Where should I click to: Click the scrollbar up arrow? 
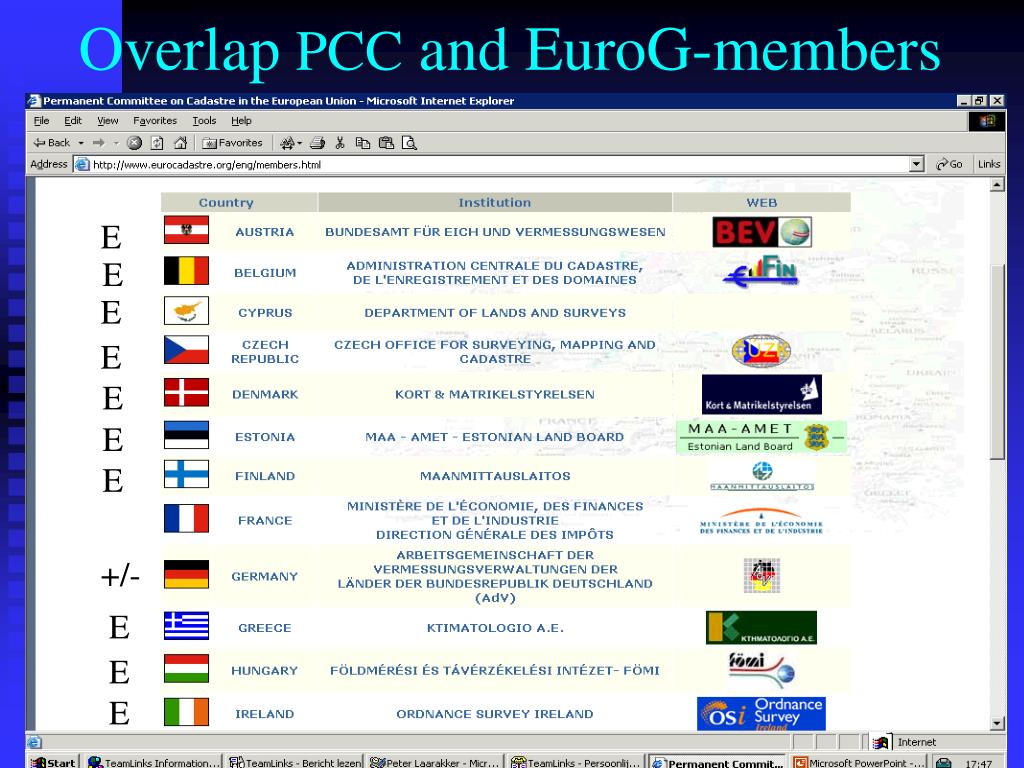coord(997,185)
